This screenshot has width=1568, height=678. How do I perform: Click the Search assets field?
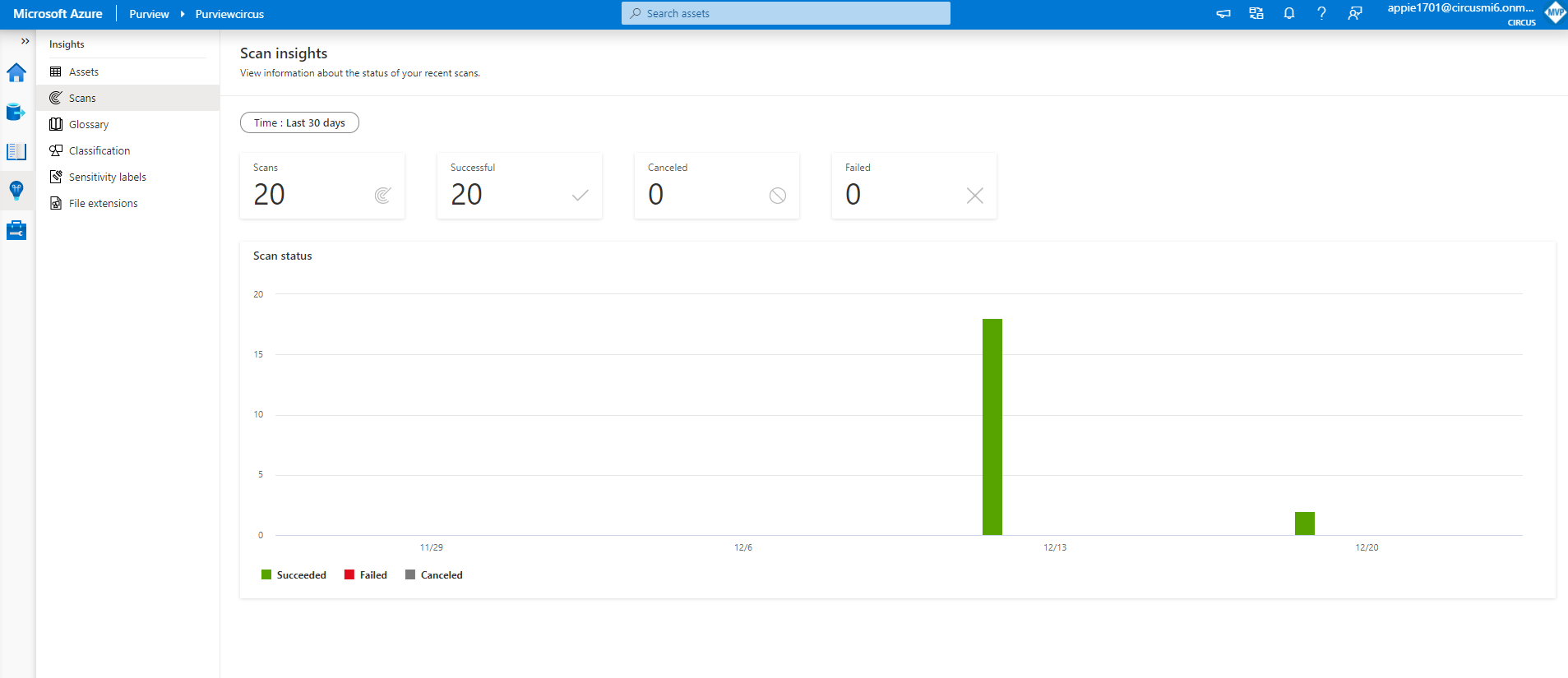(x=785, y=14)
